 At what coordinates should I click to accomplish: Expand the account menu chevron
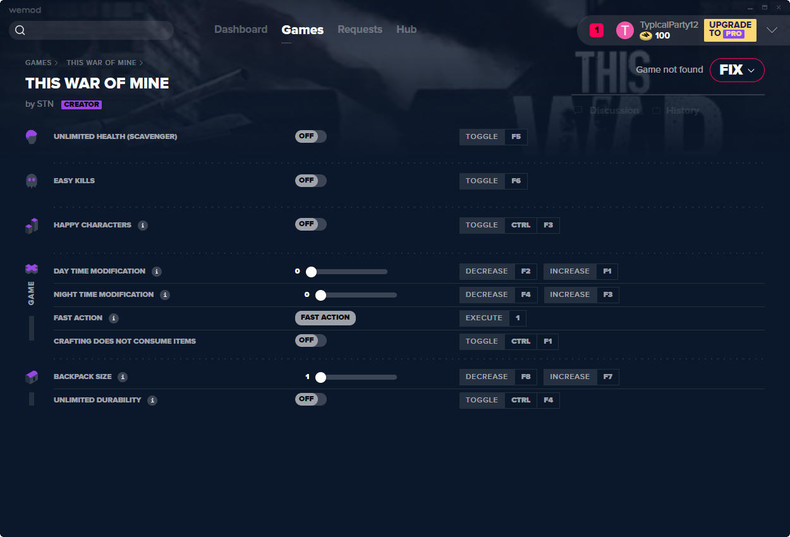771,30
